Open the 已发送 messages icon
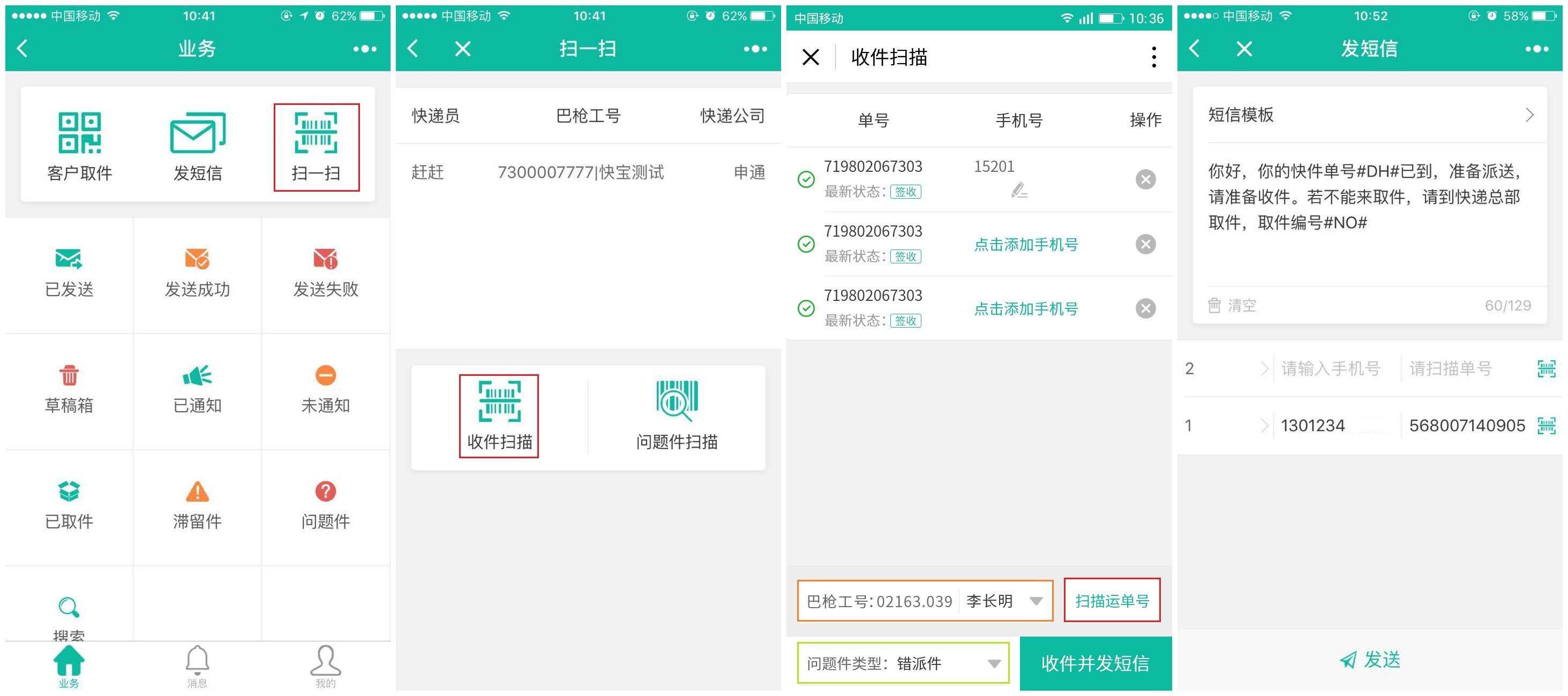The width and height of the screenshot is (1568, 696). (x=69, y=259)
